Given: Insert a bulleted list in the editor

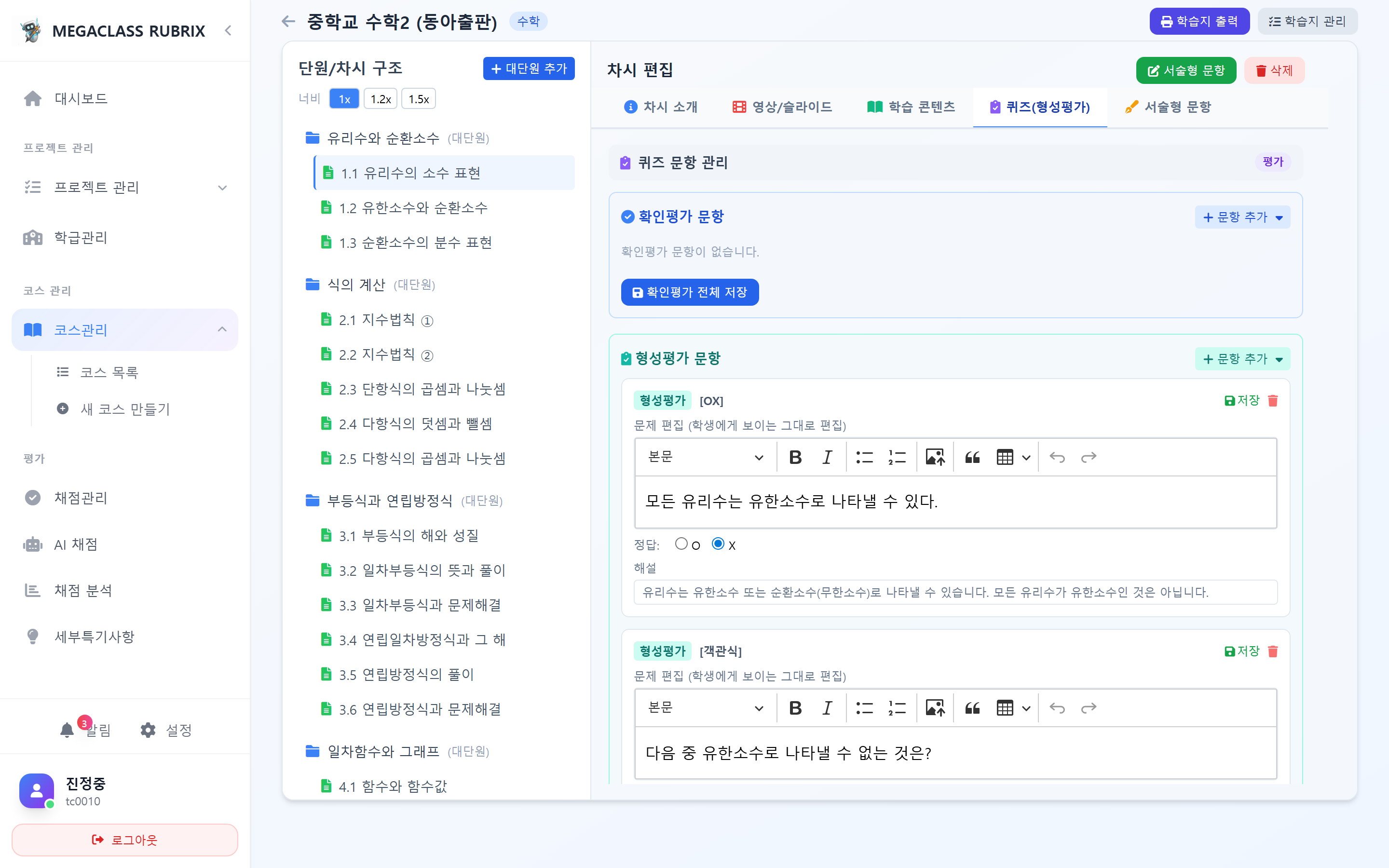Looking at the screenshot, I should tap(864, 457).
